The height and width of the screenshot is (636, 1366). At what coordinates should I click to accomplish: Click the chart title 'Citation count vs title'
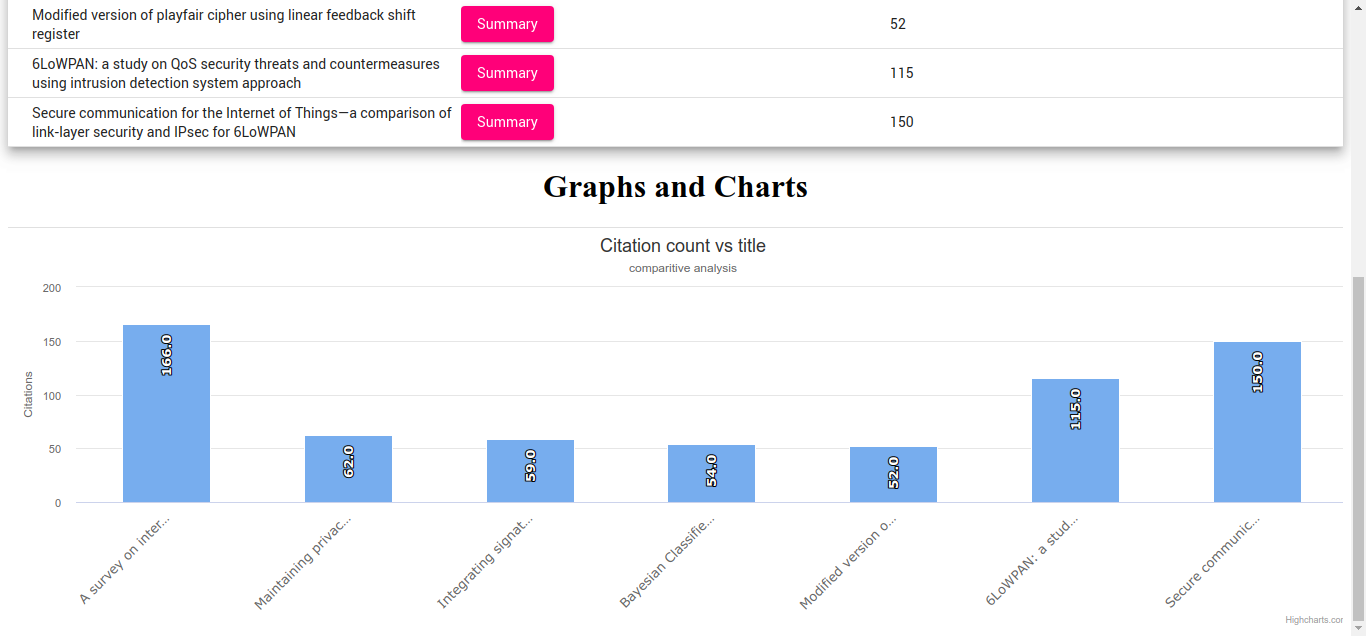[x=683, y=245]
